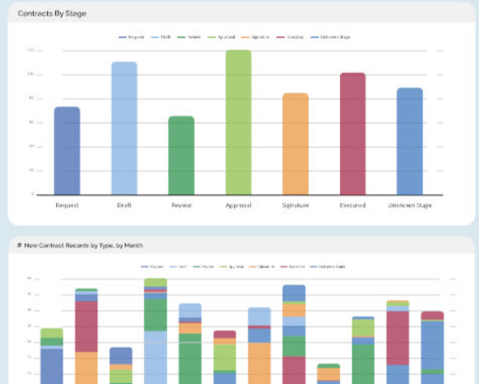Toggle Executed series in monthly records chart legend

[292, 267]
